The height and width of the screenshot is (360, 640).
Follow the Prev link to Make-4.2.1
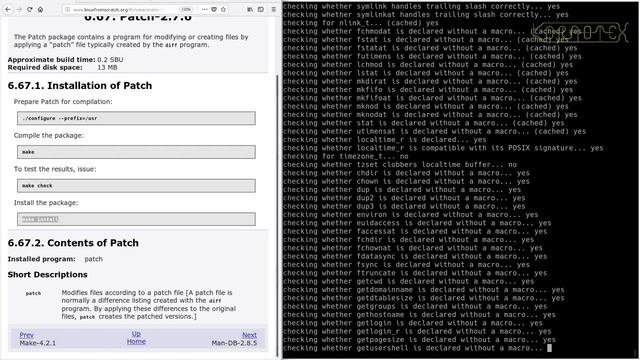(27, 335)
